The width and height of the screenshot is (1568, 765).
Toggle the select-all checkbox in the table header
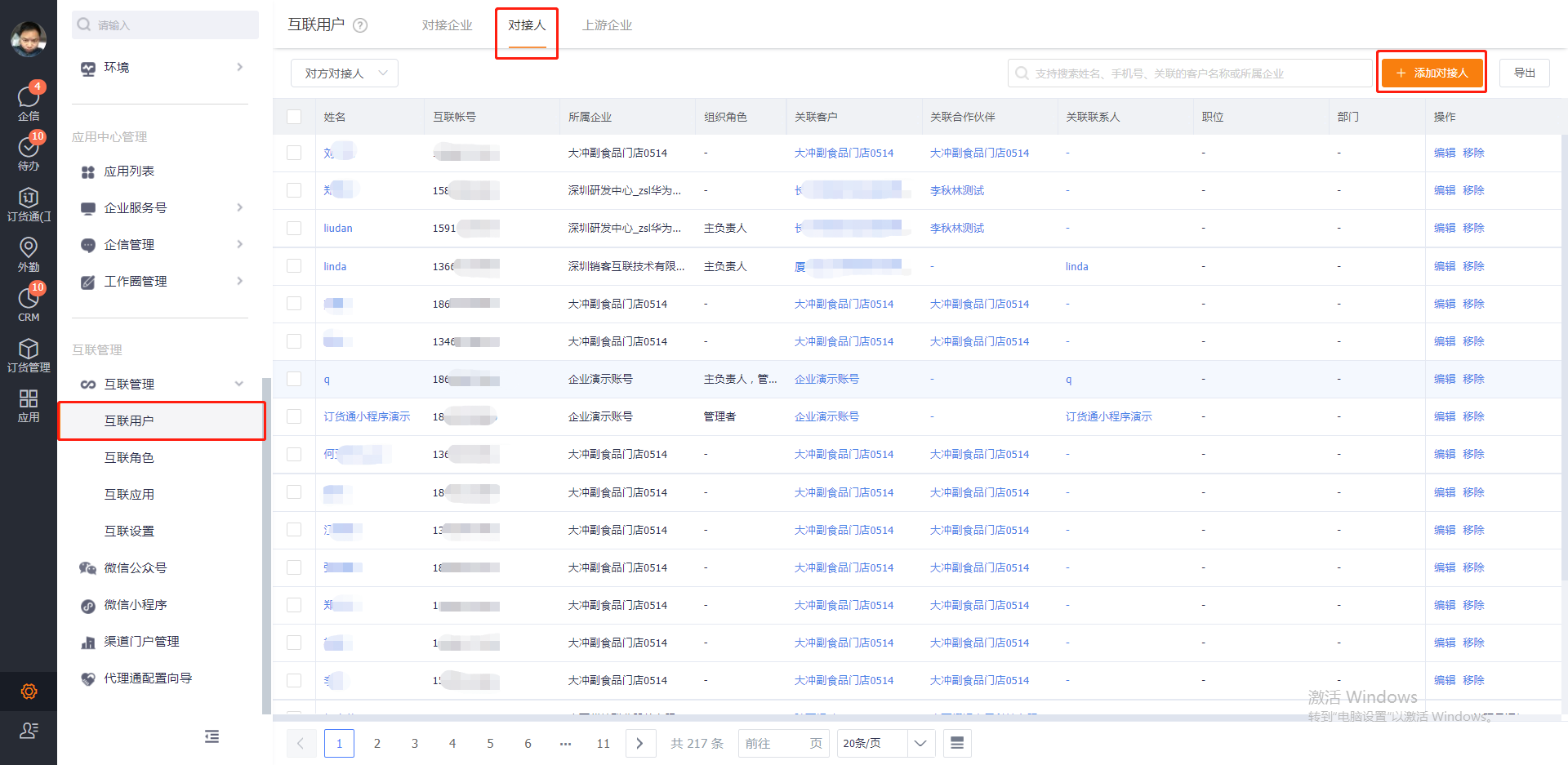pyautogui.click(x=294, y=117)
